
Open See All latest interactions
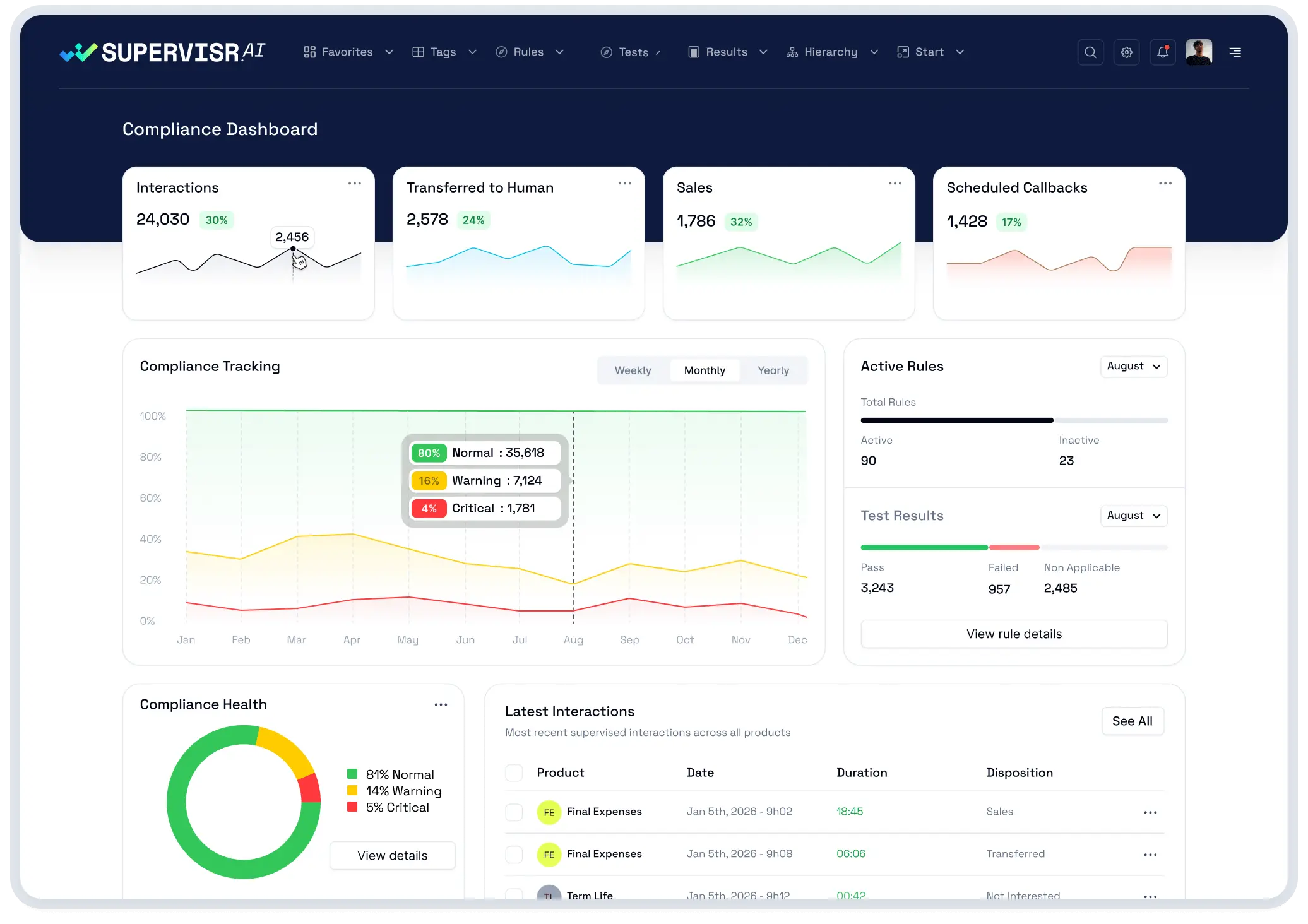click(1133, 721)
